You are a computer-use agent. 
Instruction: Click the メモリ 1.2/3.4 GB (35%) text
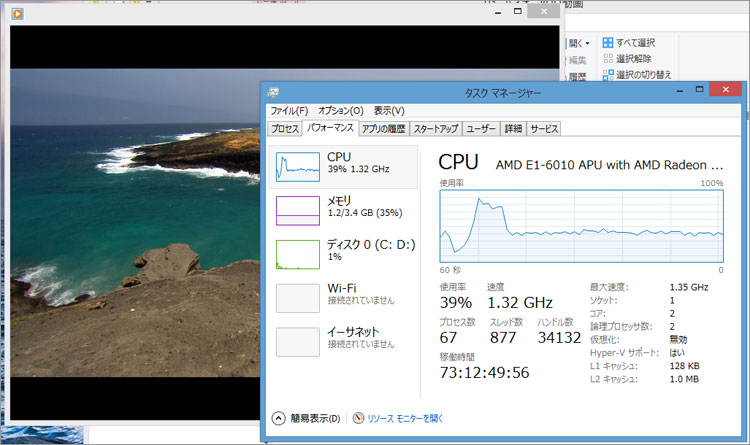point(365,207)
